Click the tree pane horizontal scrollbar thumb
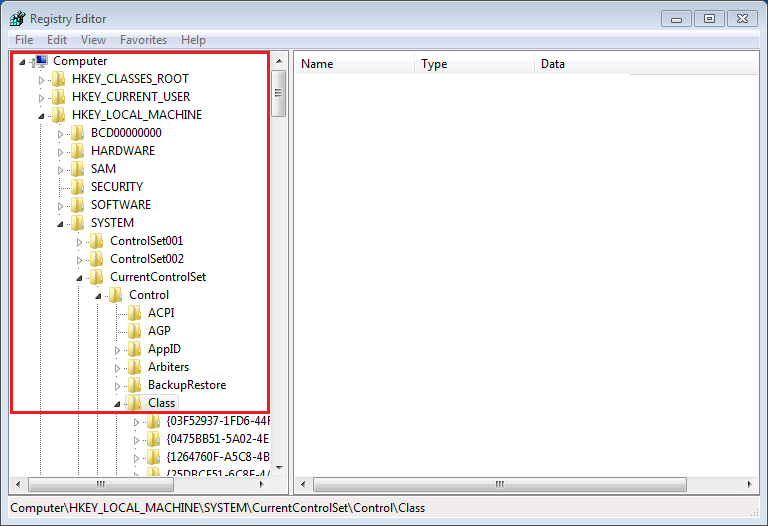Screen dimensions: 768x526 click(x=101, y=484)
